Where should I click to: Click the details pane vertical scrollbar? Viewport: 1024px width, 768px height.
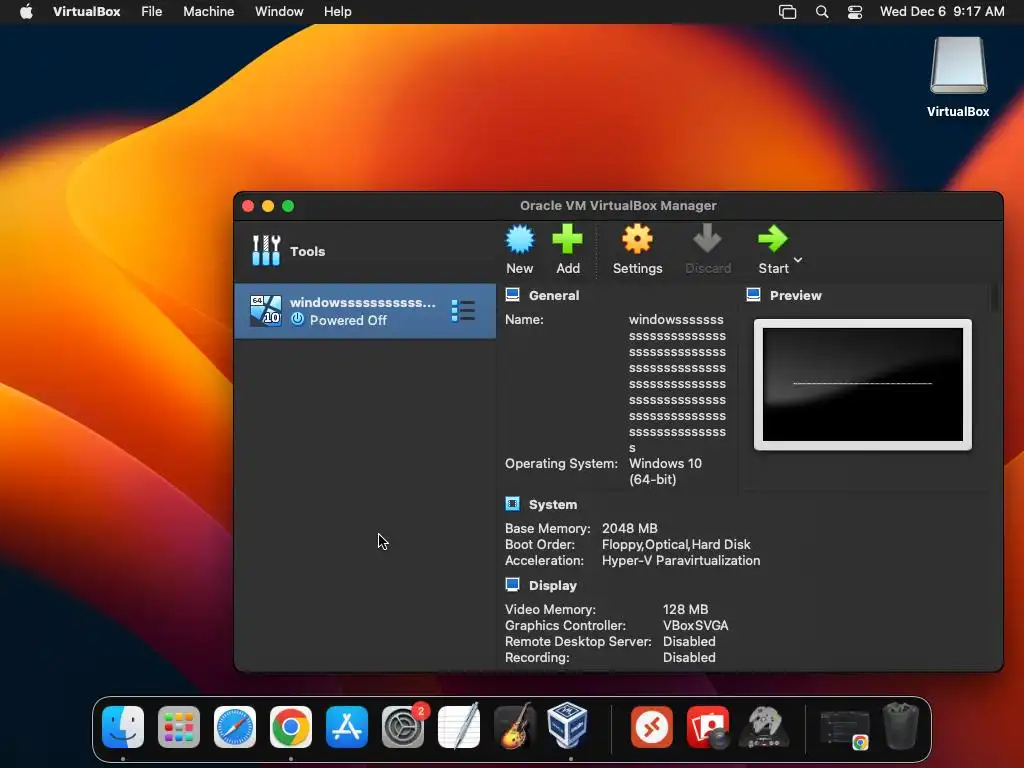(994, 298)
